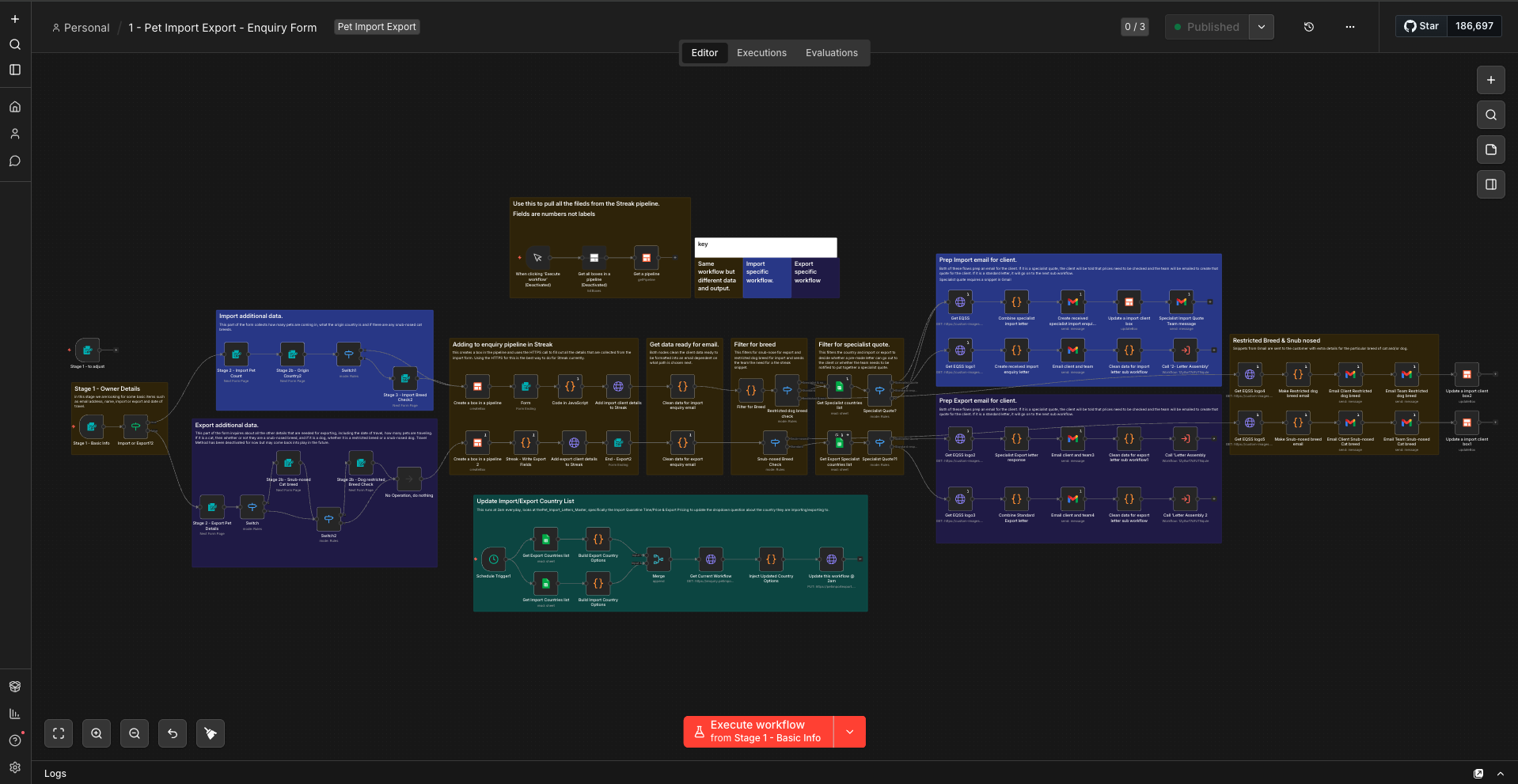
Task: Select the Get EQSS node in Prep Import
Action: pyautogui.click(x=960, y=302)
